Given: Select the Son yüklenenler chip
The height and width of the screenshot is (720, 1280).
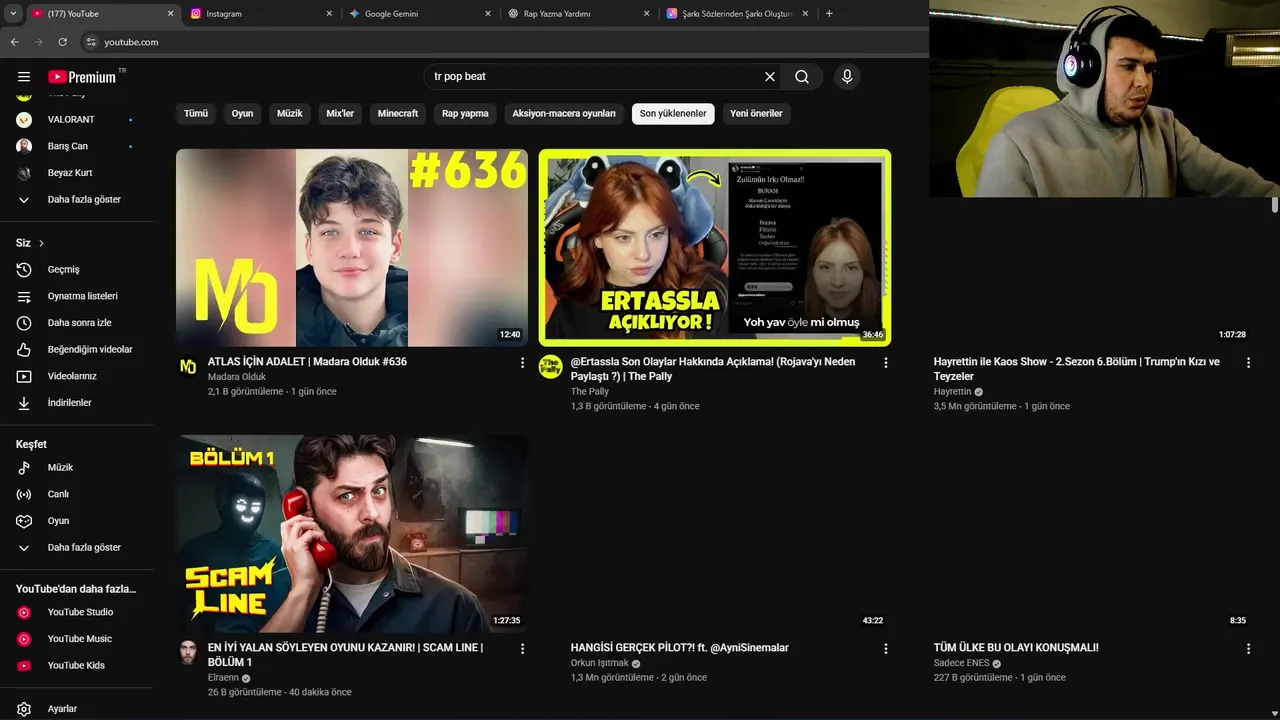Looking at the screenshot, I should [673, 114].
